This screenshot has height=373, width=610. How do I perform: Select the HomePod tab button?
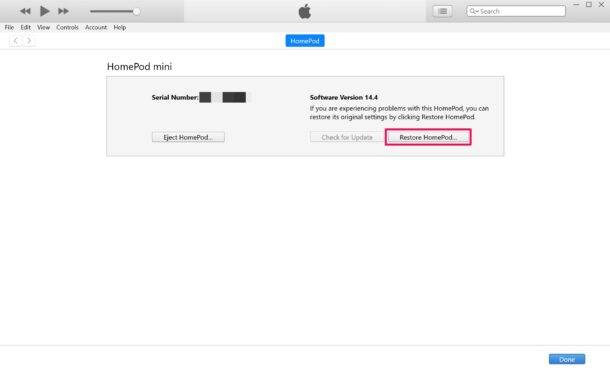305,41
